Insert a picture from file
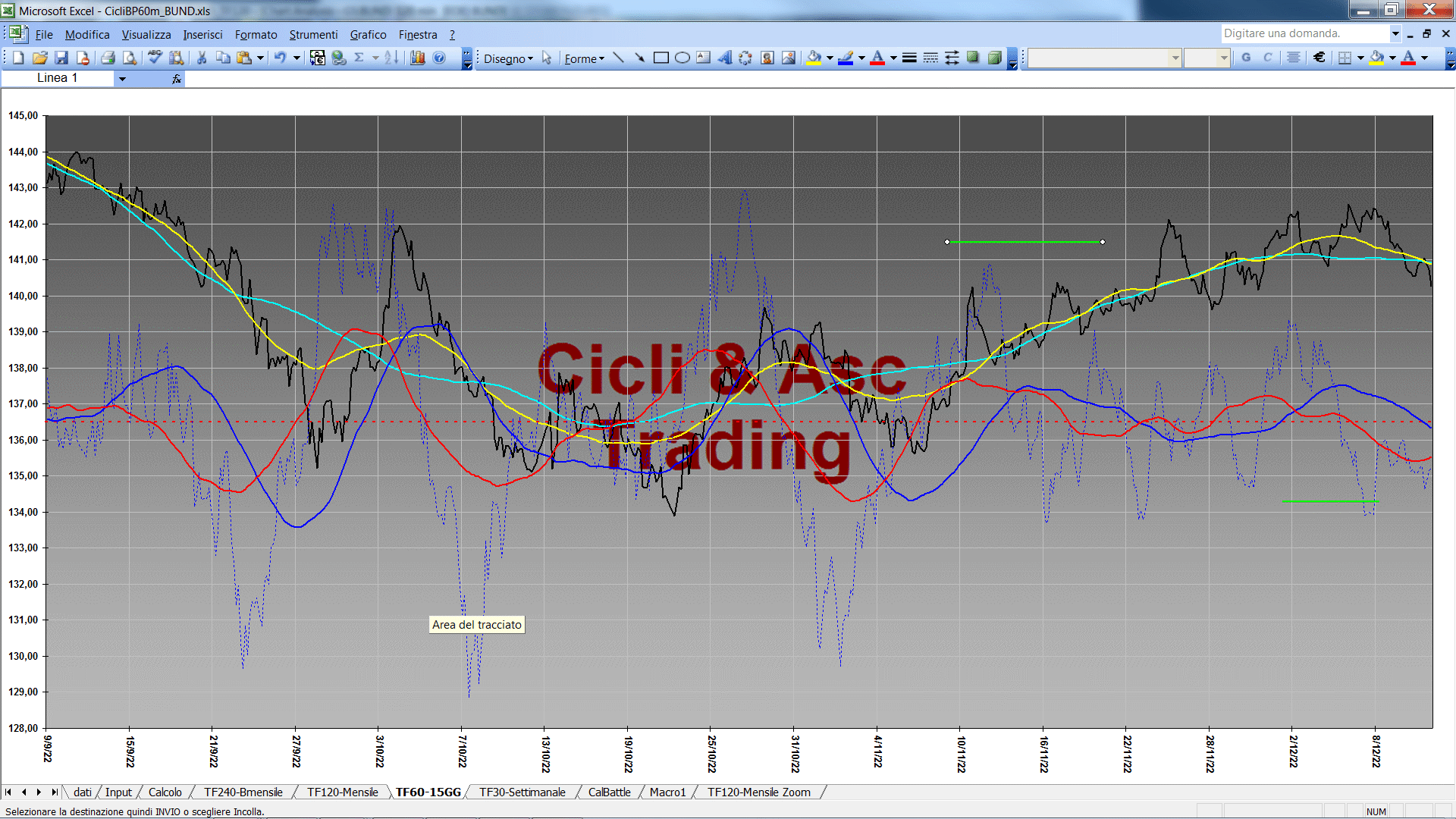Viewport: 1456px width, 819px height. pyautogui.click(x=789, y=58)
